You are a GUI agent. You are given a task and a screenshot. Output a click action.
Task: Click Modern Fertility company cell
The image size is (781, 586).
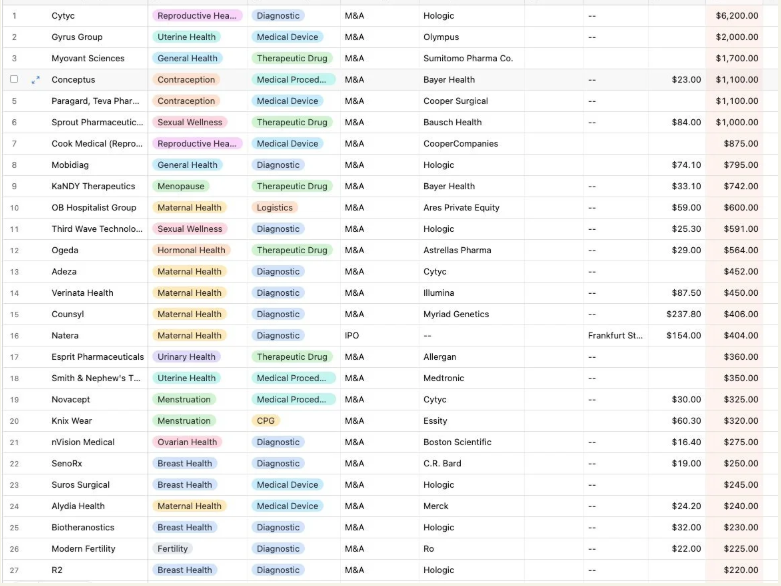click(x=83, y=549)
